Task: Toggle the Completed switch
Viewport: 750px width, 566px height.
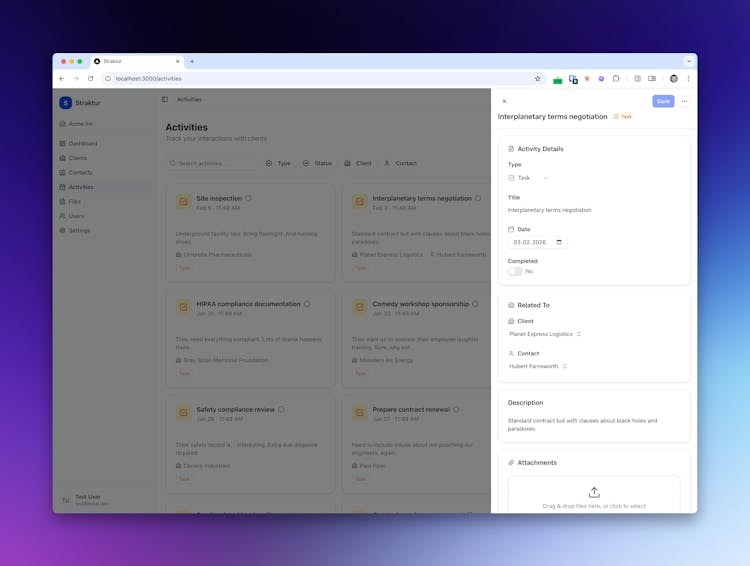Action: click(515, 271)
